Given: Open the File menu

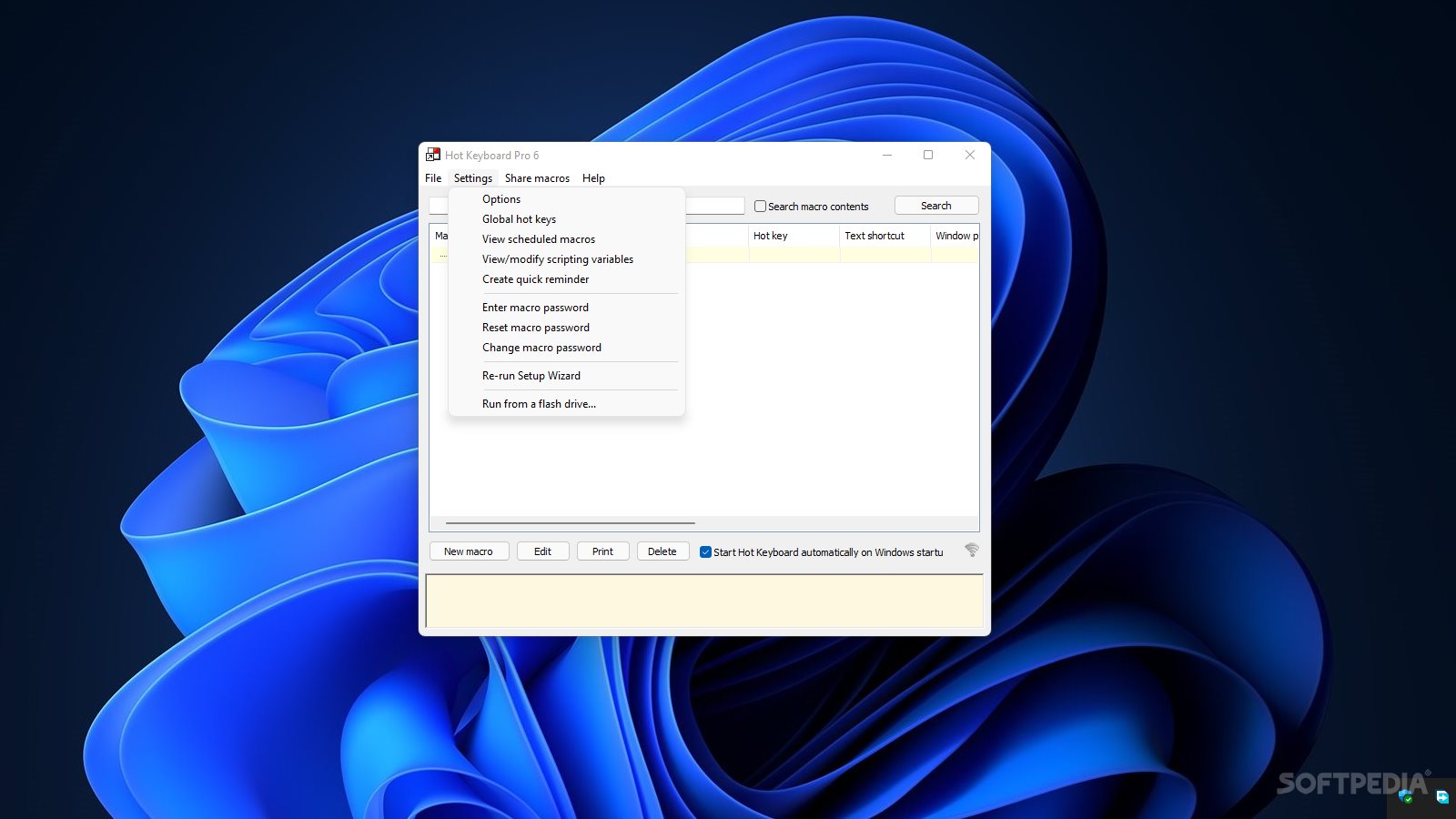Looking at the screenshot, I should (433, 178).
